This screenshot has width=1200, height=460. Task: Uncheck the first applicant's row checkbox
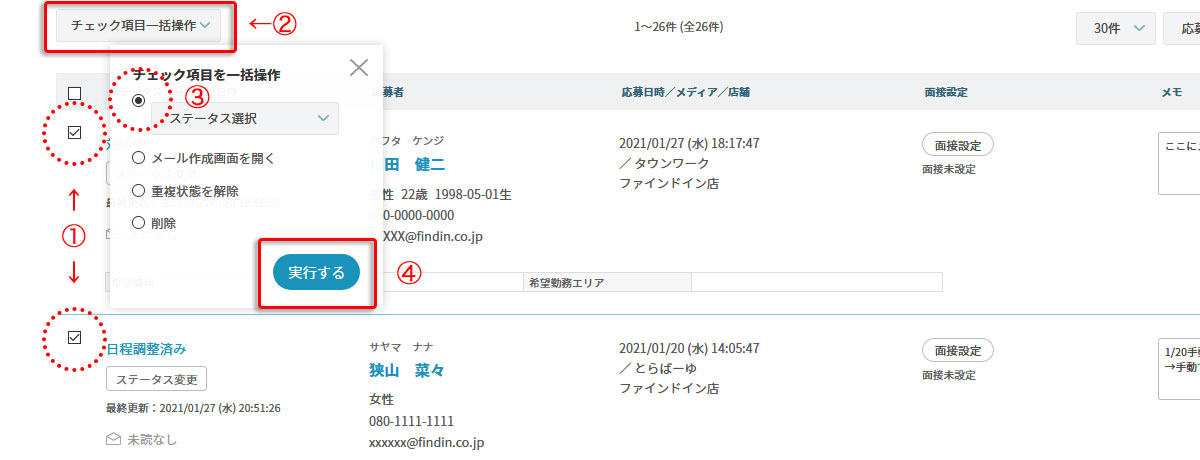tap(74, 132)
